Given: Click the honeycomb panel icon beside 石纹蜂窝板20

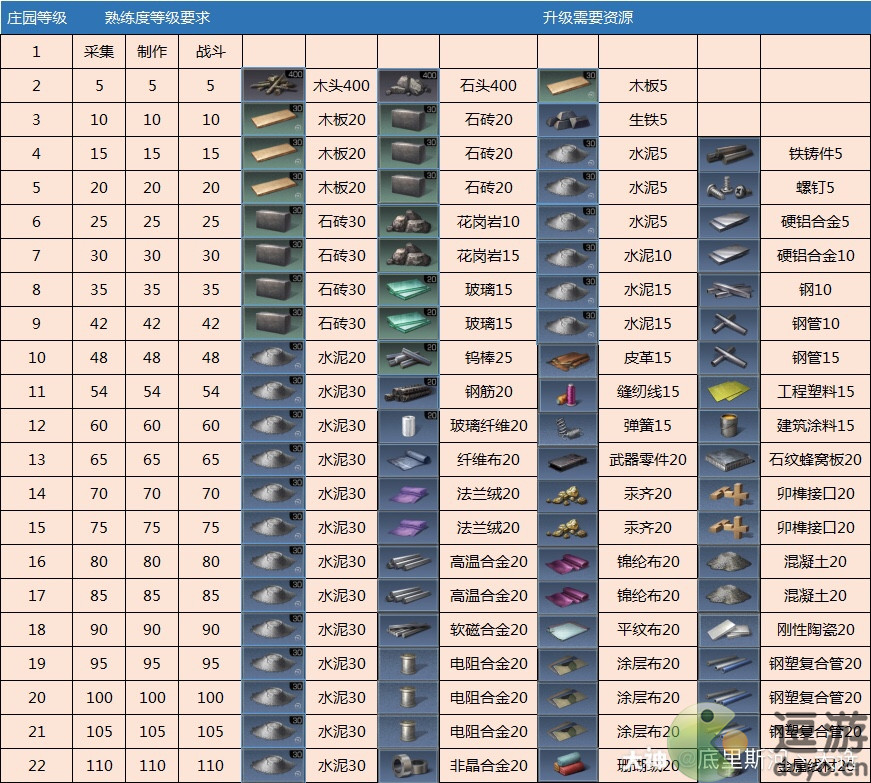Looking at the screenshot, I should click(x=729, y=459).
